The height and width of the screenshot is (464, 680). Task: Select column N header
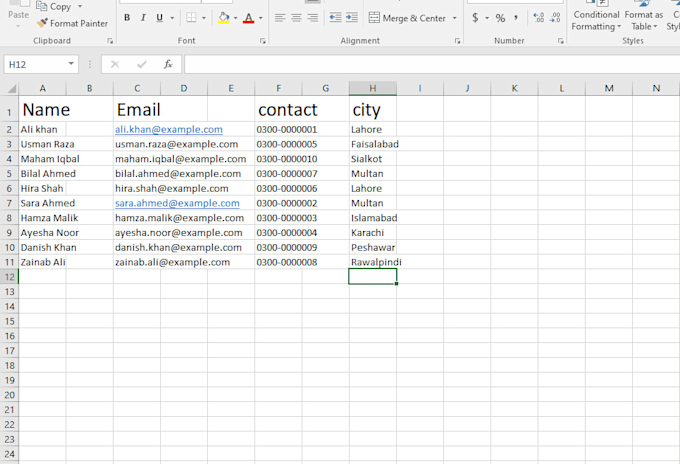pos(656,88)
